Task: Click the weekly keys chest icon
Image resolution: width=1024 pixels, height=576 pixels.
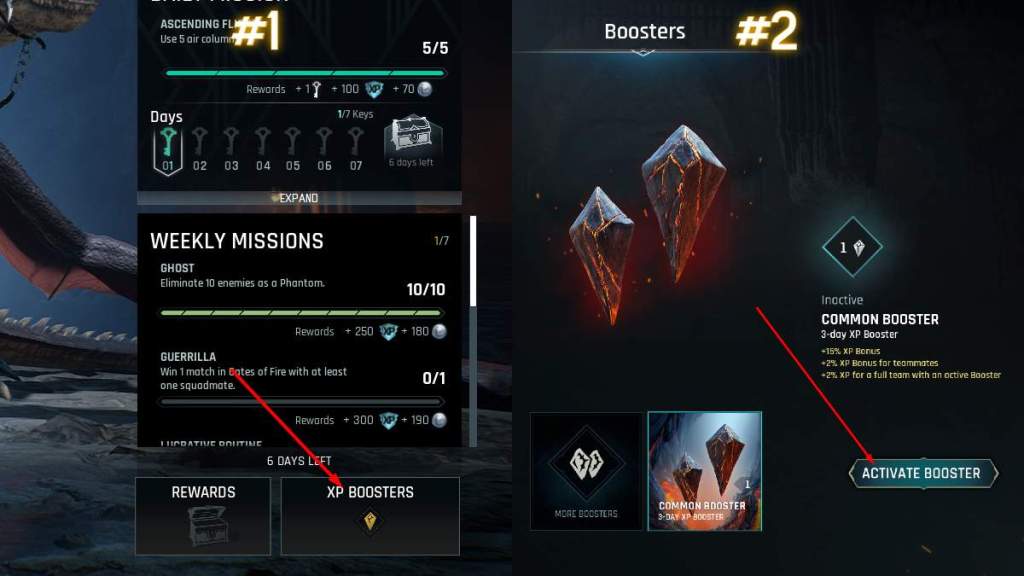Action: [x=411, y=135]
